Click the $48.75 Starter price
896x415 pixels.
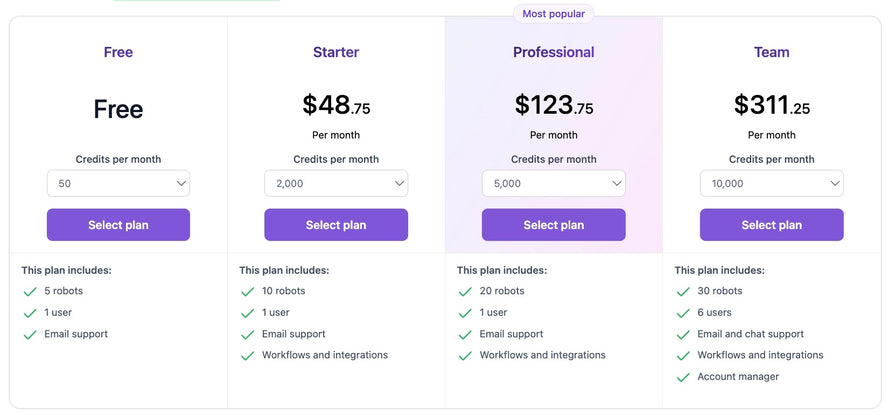coord(336,105)
